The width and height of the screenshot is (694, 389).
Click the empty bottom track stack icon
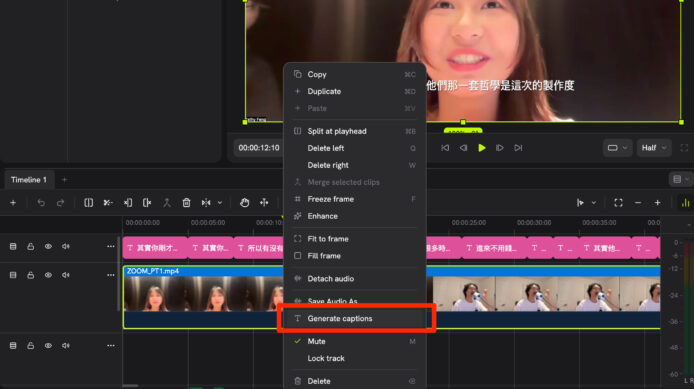(x=13, y=346)
